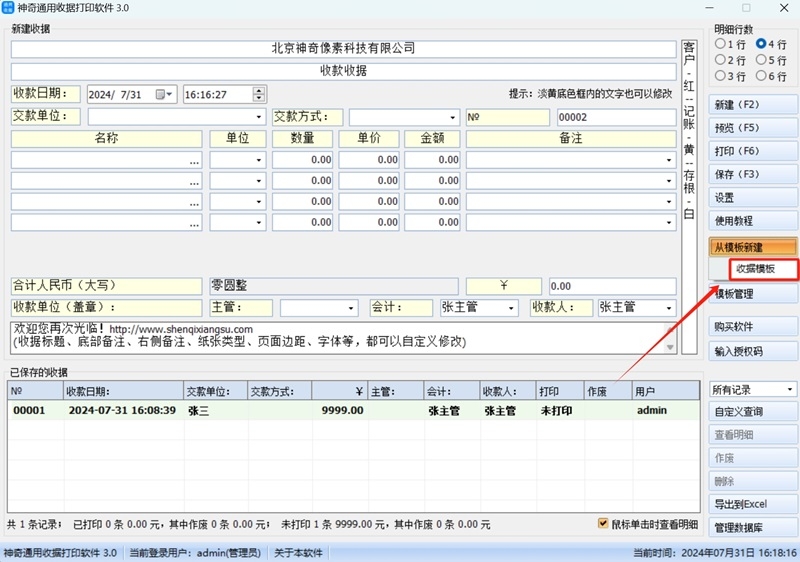Click 新建（F2）button
Screen dimensions: 800x562
(753, 105)
